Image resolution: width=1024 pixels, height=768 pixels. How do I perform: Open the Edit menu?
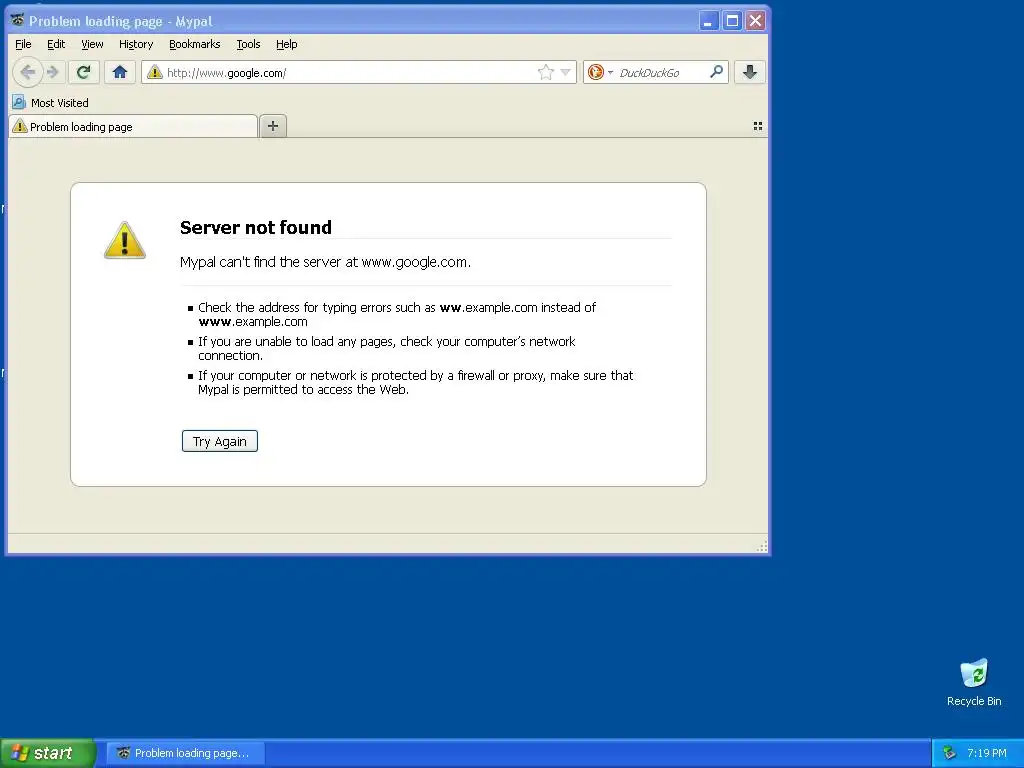point(56,44)
